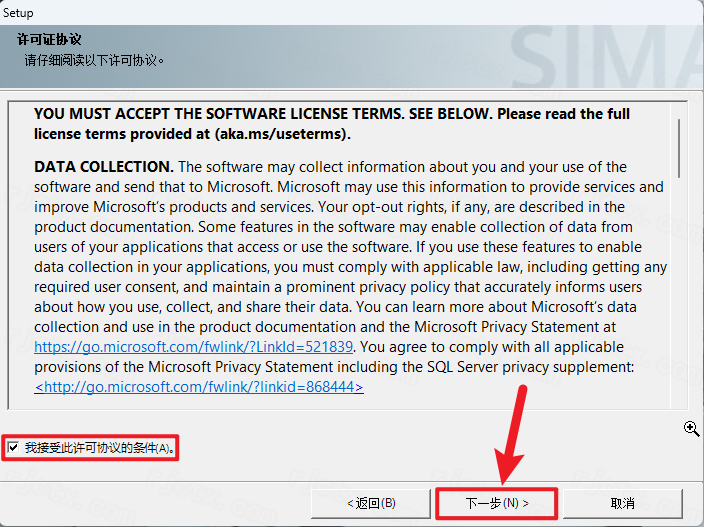This screenshot has width=705, height=528.
Task: Click the bold DATA COLLECTION heading
Action: click(x=104, y=167)
